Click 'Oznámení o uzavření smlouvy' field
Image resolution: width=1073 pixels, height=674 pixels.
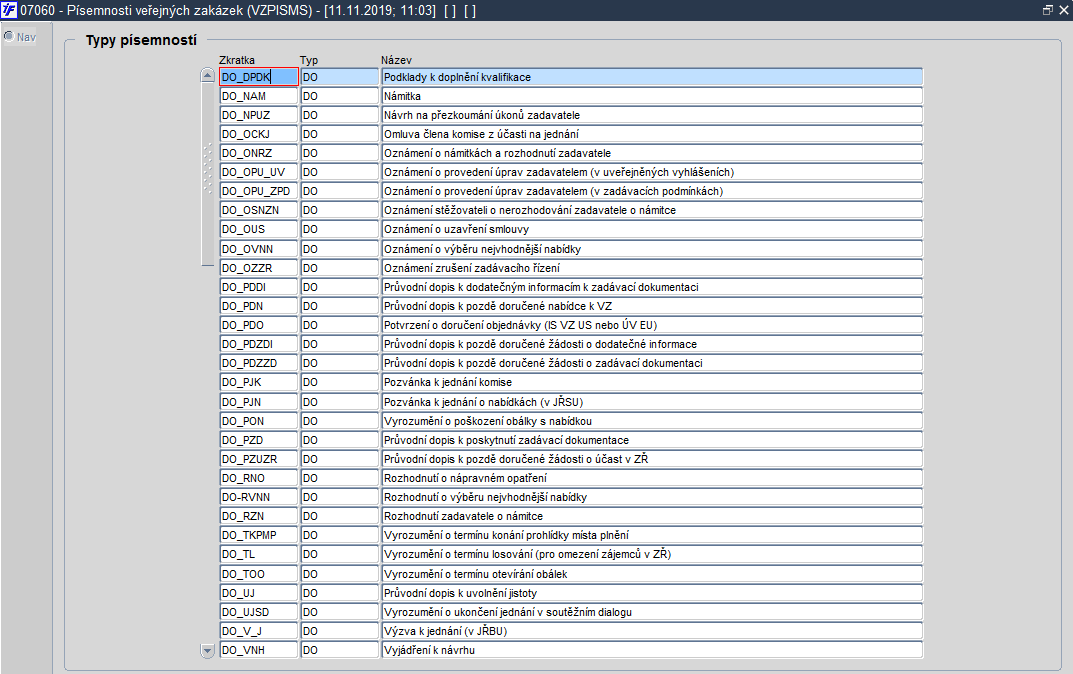pyautogui.click(x=652, y=229)
